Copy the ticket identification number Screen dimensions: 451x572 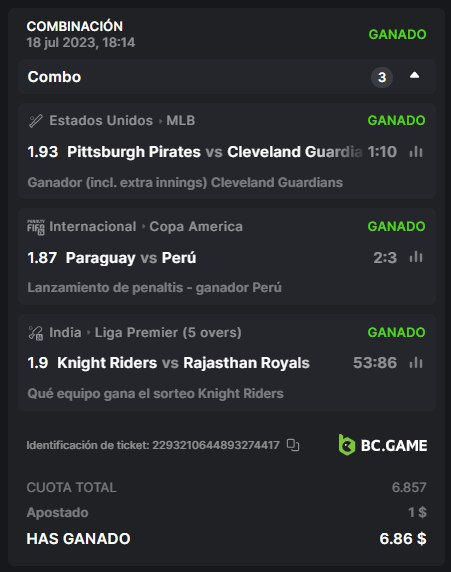(293, 445)
